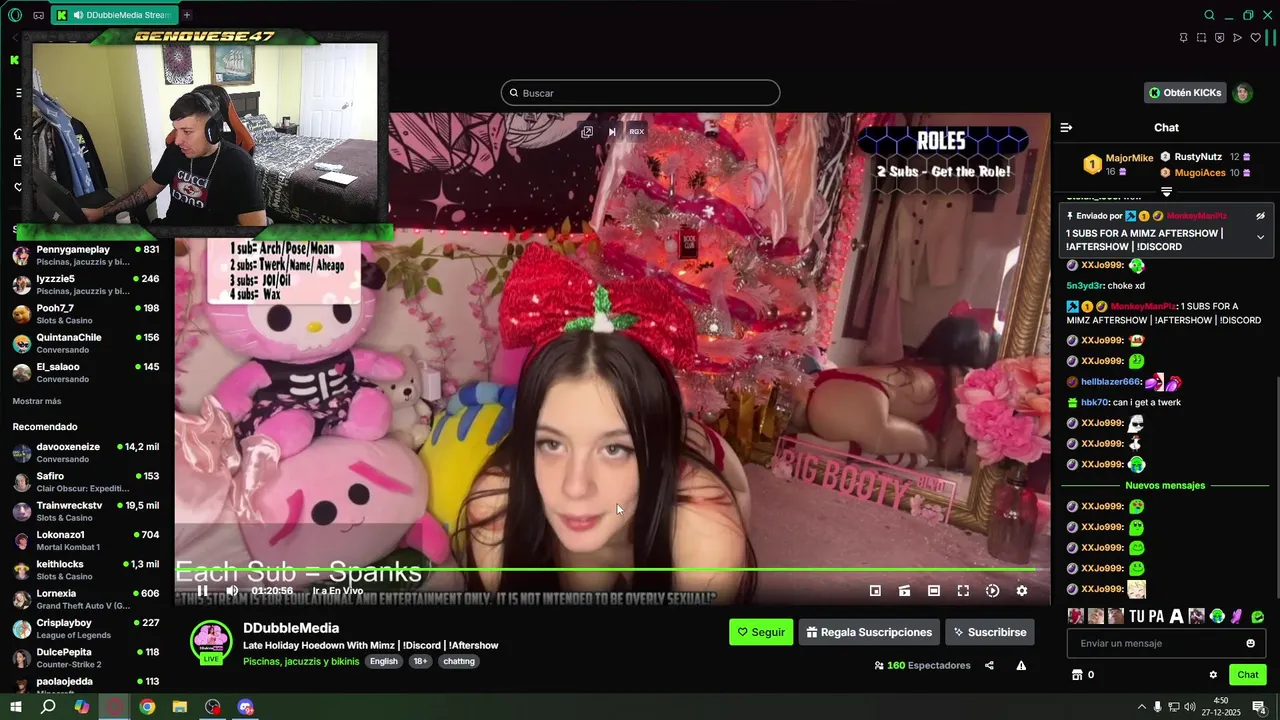Report the stream with warning icon

pyautogui.click(x=1021, y=665)
